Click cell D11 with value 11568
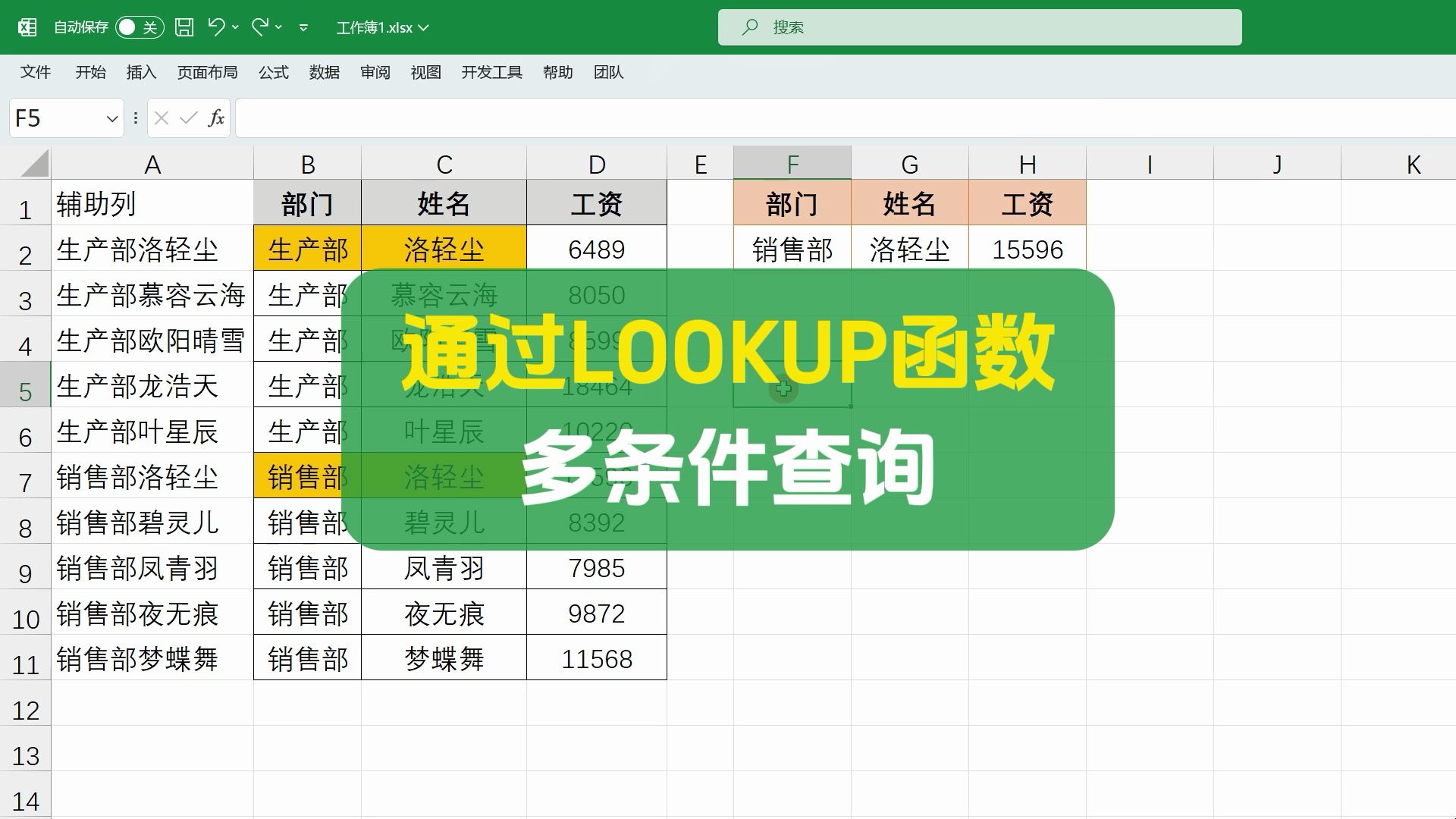 (597, 658)
